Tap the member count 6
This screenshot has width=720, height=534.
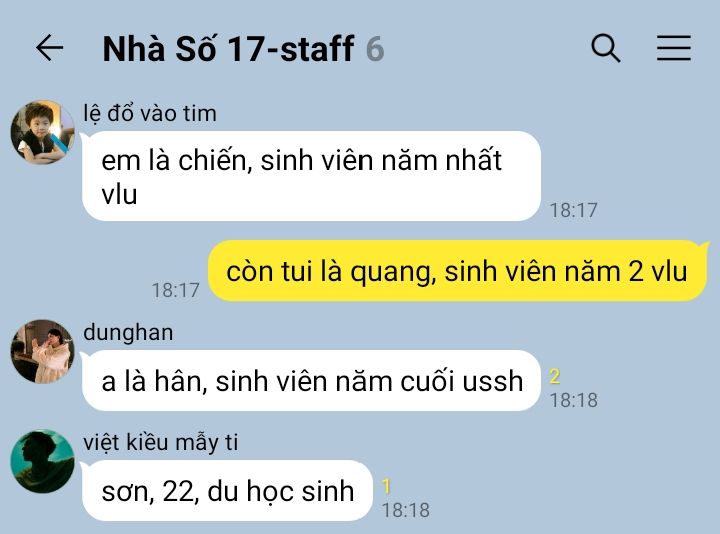(375, 49)
